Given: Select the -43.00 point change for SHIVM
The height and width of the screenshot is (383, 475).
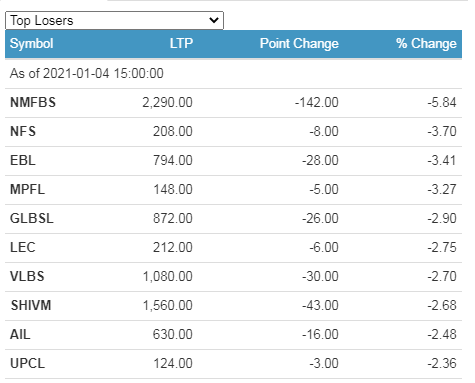Looking at the screenshot, I should [x=320, y=305].
